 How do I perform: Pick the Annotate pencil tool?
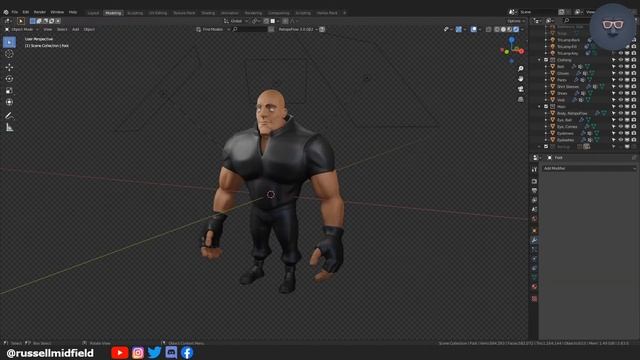coord(9,116)
